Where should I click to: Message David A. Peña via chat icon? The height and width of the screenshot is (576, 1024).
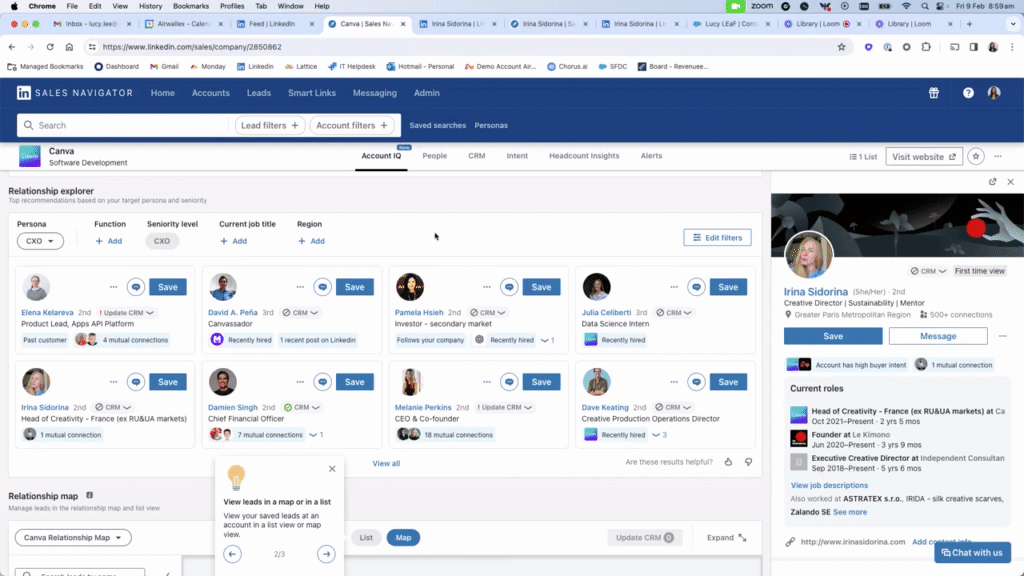(323, 287)
